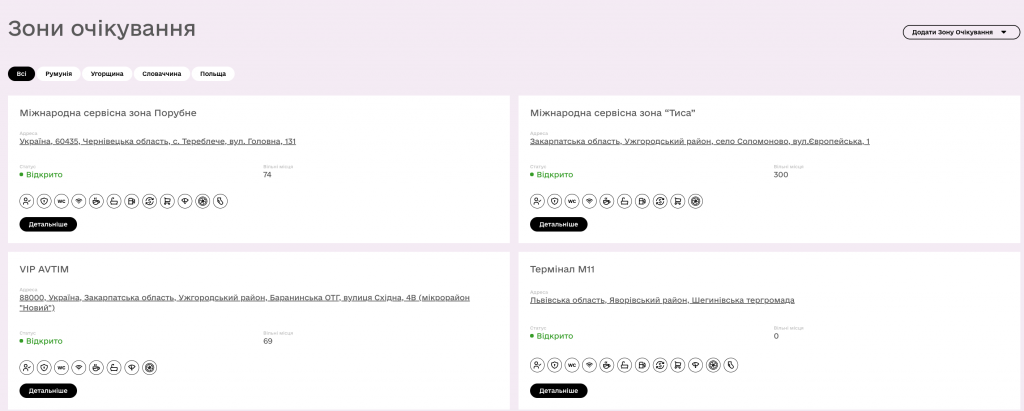Image resolution: width=1024 pixels, height=411 pixels.
Task: Click the fuel pump icon in Термінал М11 card
Action: tap(643, 365)
